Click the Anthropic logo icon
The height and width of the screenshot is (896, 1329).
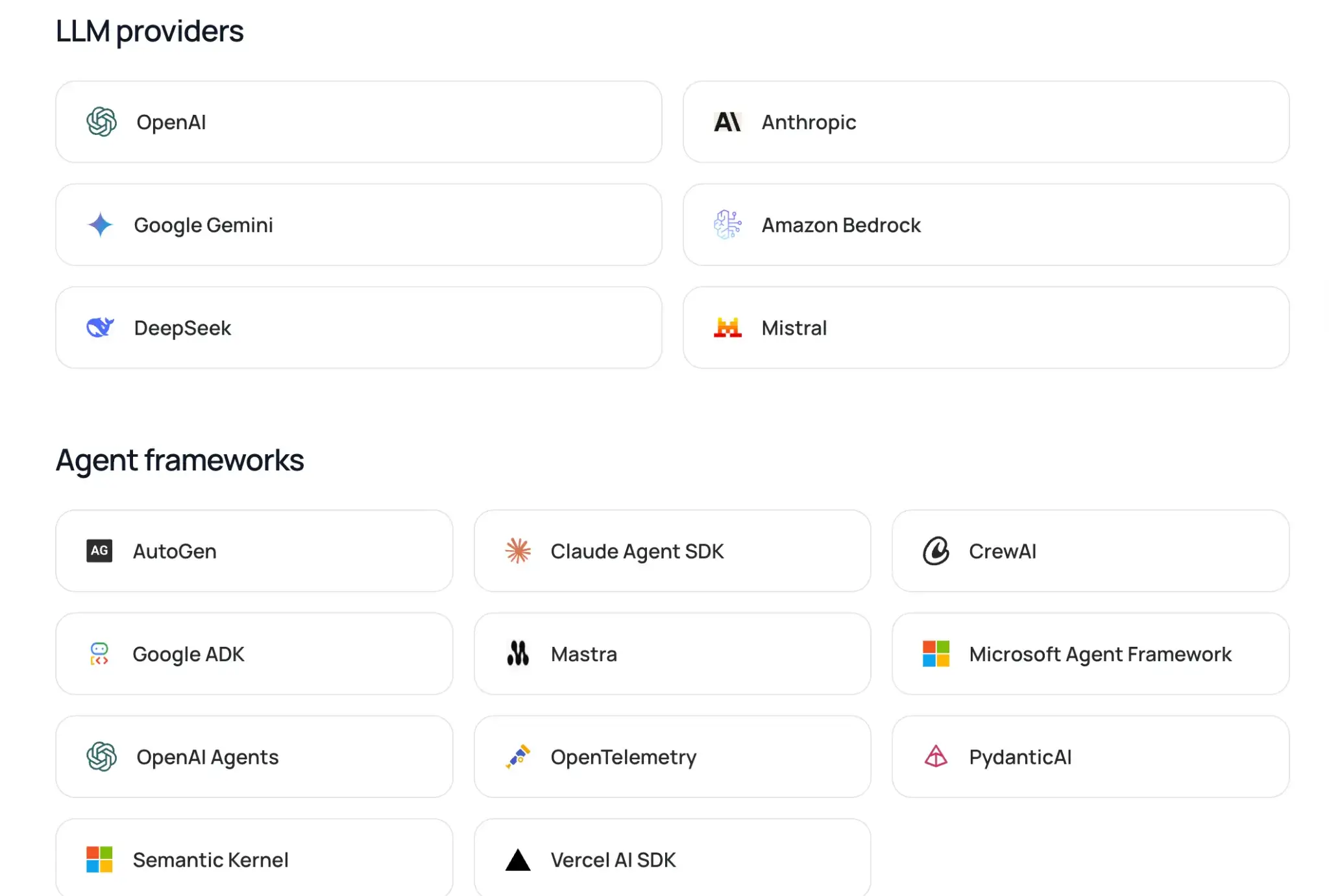point(727,122)
